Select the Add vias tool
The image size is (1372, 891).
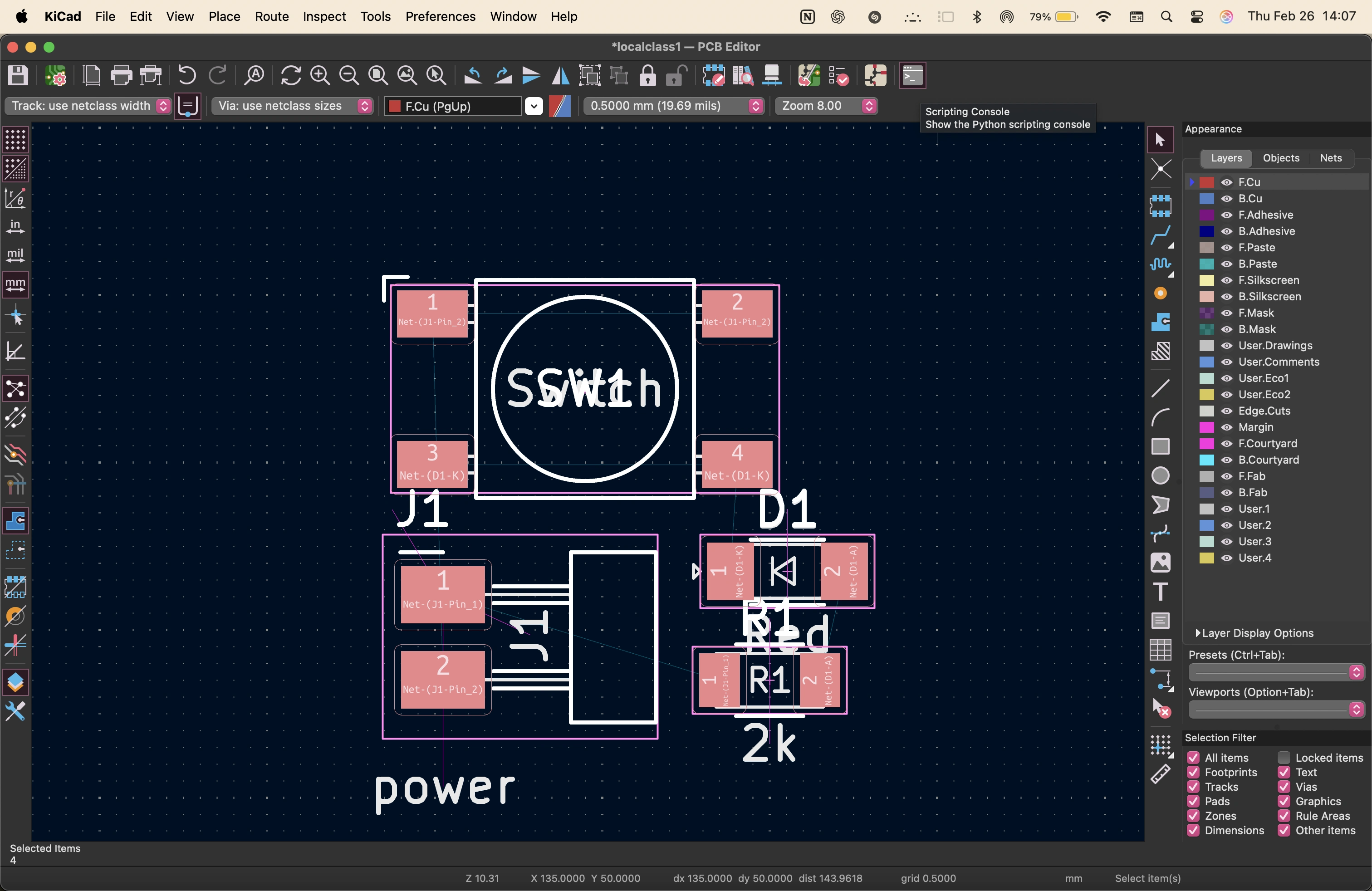coord(1161,294)
